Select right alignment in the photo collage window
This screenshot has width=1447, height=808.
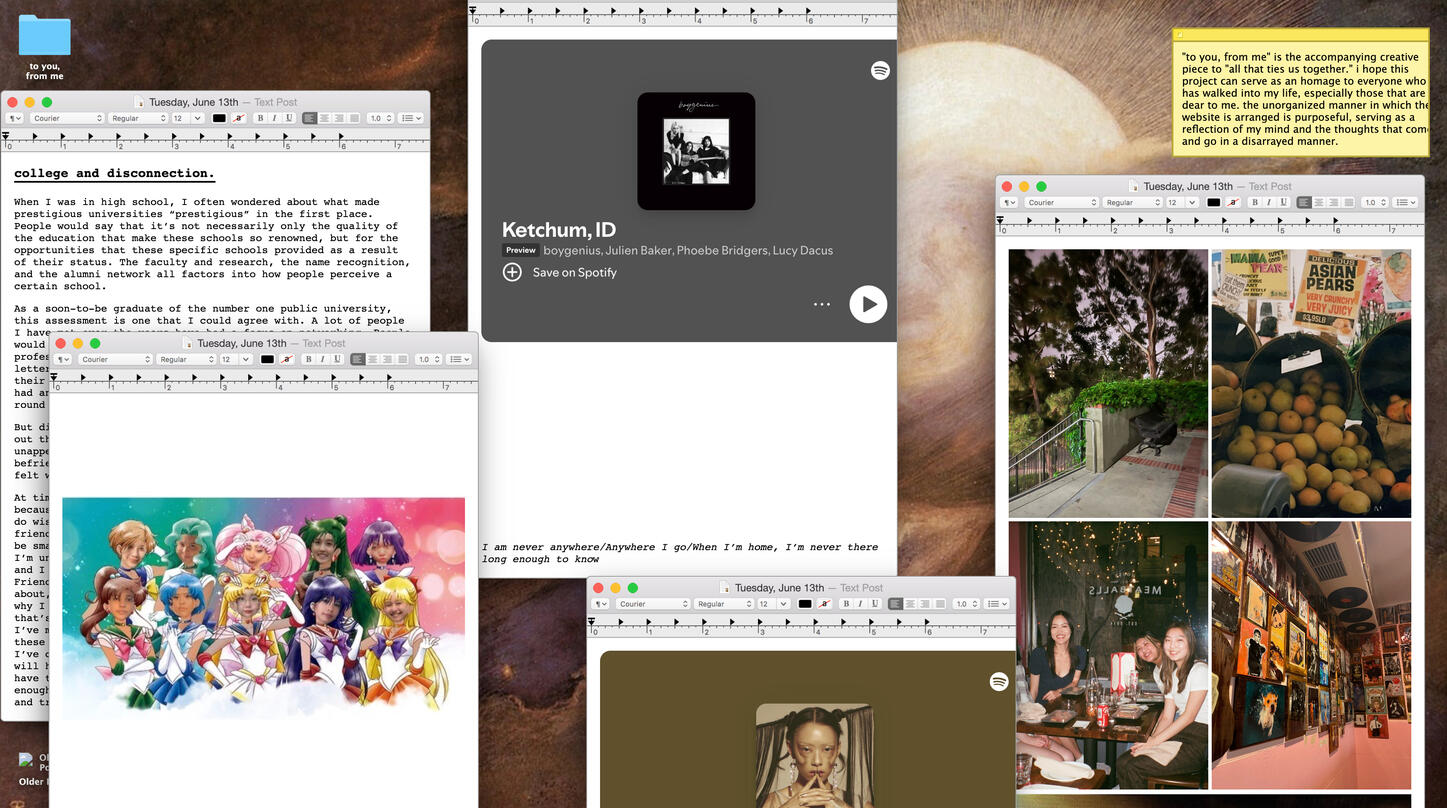[x=1333, y=202]
